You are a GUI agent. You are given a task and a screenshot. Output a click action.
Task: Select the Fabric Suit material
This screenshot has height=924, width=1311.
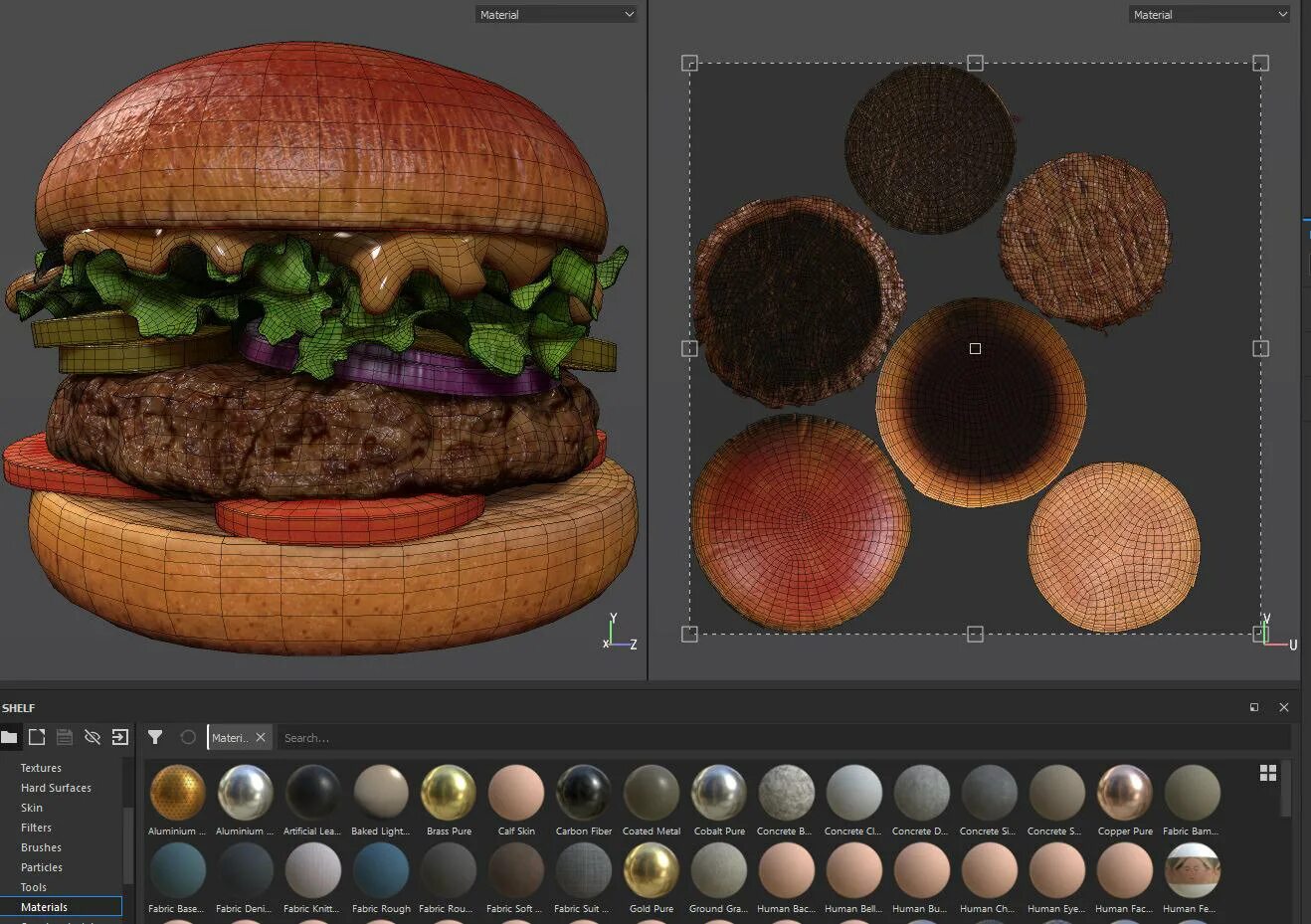click(x=584, y=870)
